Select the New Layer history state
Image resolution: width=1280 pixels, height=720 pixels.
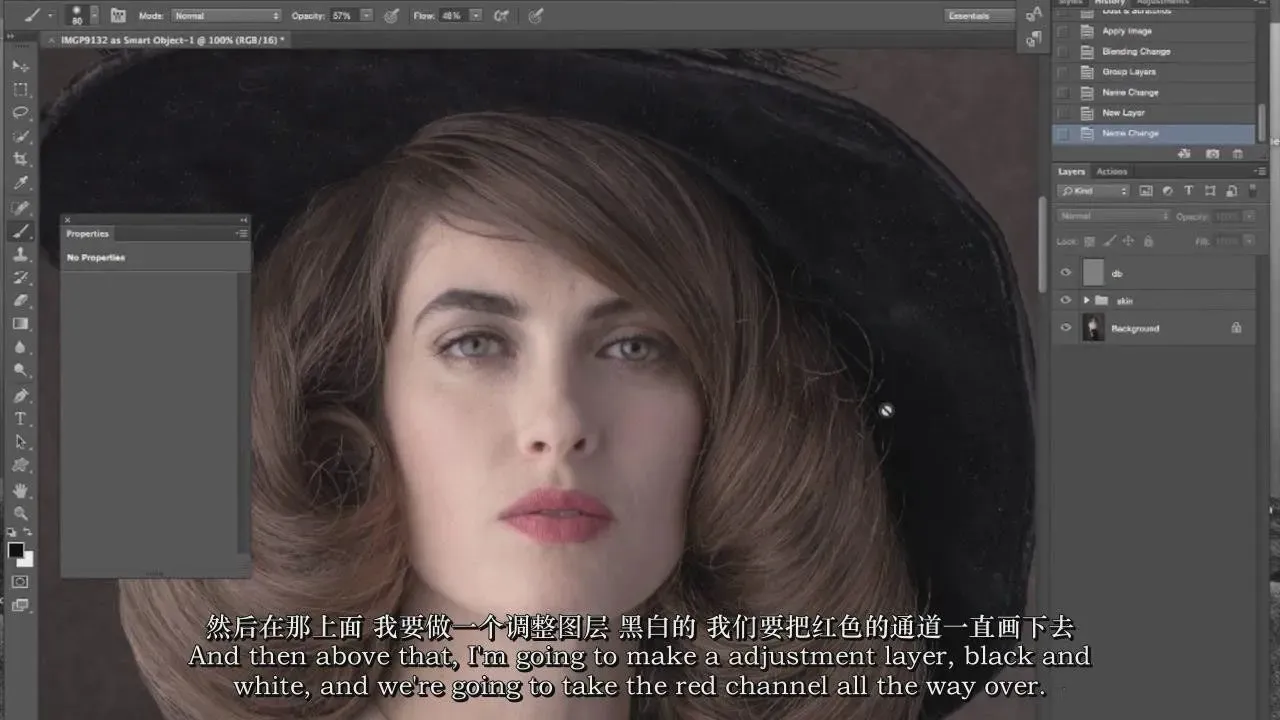tap(1123, 113)
